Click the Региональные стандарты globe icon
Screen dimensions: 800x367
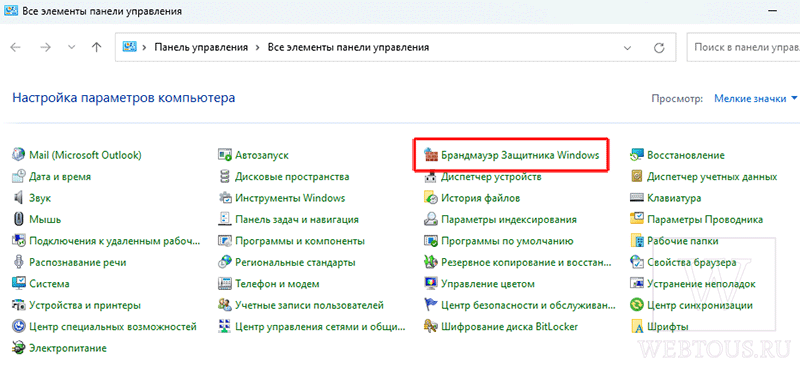point(224,262)
